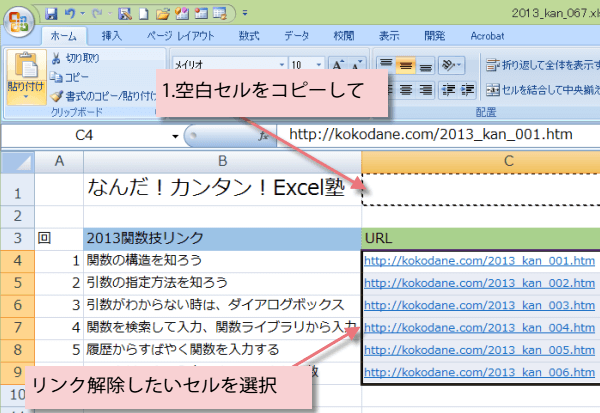Toggle middle vertical alignment
This screenshot has width=600, height=413.
pos(406,65)
